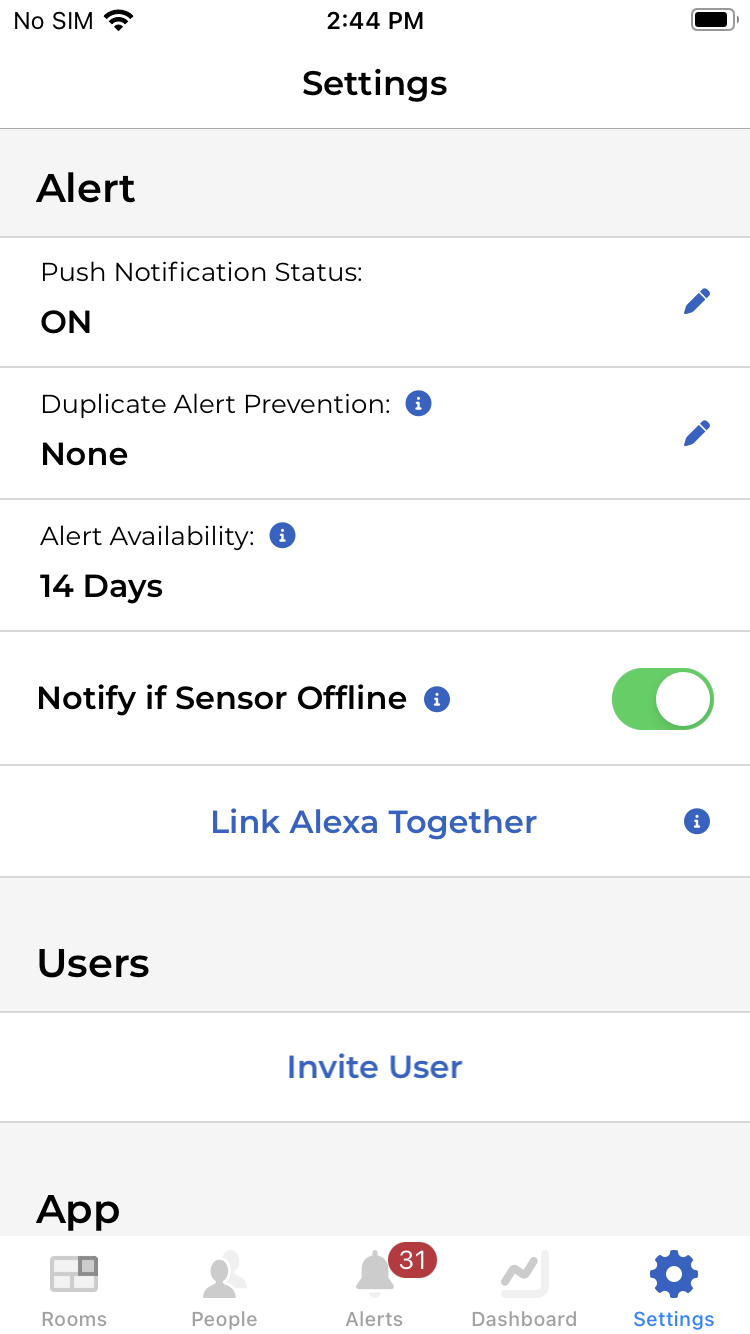This screenshot has width=750, height=1334.
Task: Tap the battery indicator in status bar
Action: [714, 20]
